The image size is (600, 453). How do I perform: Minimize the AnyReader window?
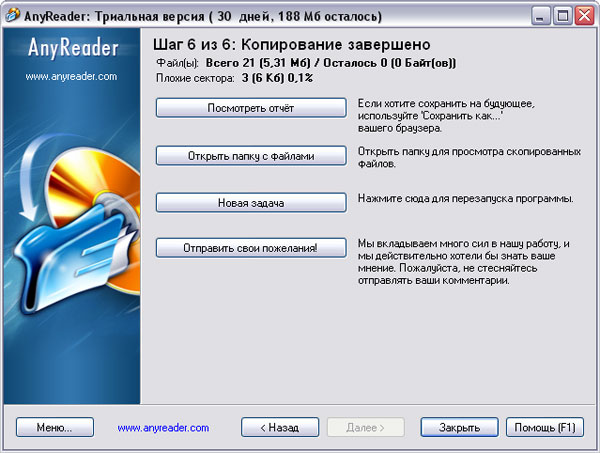tap(541, 16)
